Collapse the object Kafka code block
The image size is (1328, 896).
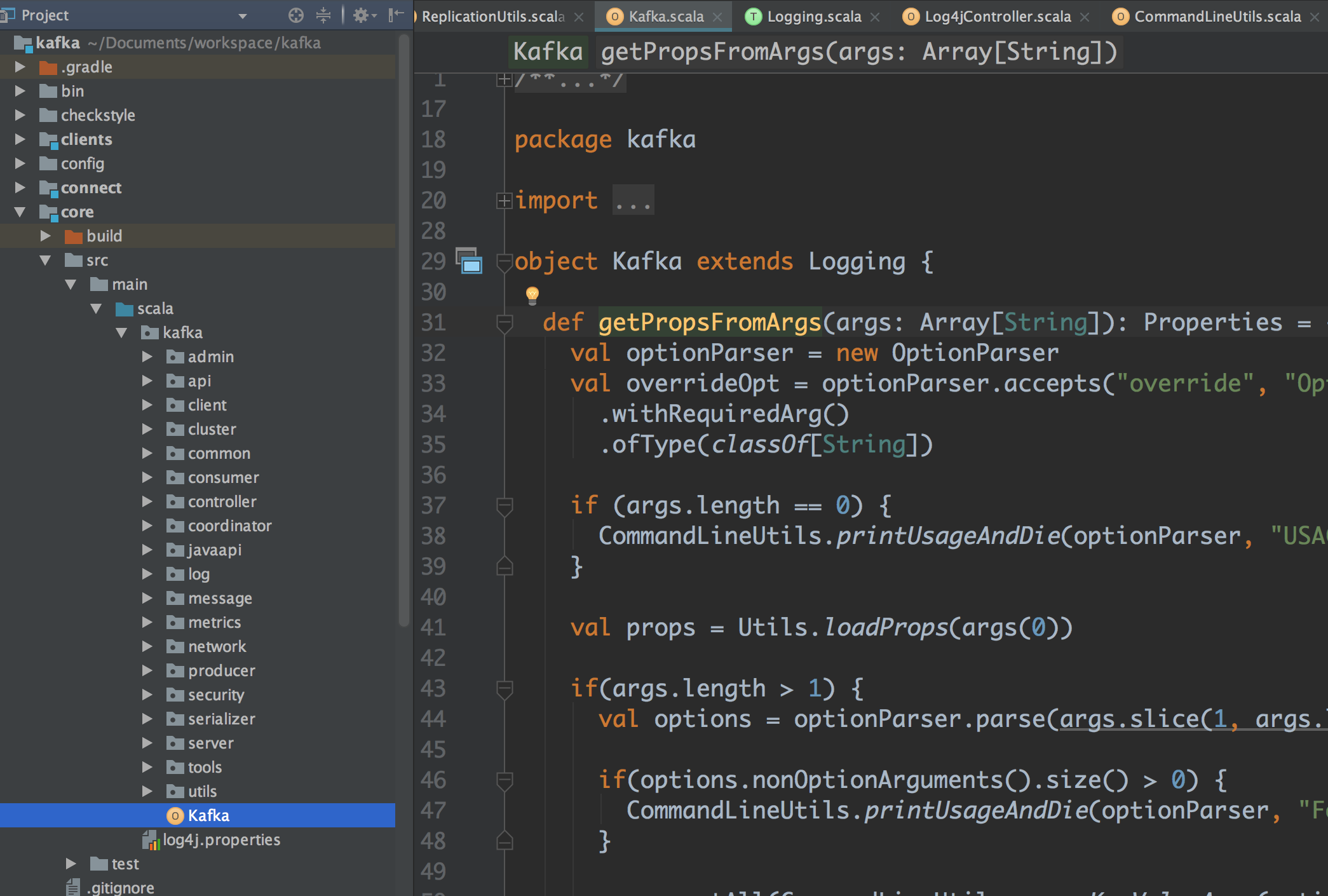tap(505, 262)
